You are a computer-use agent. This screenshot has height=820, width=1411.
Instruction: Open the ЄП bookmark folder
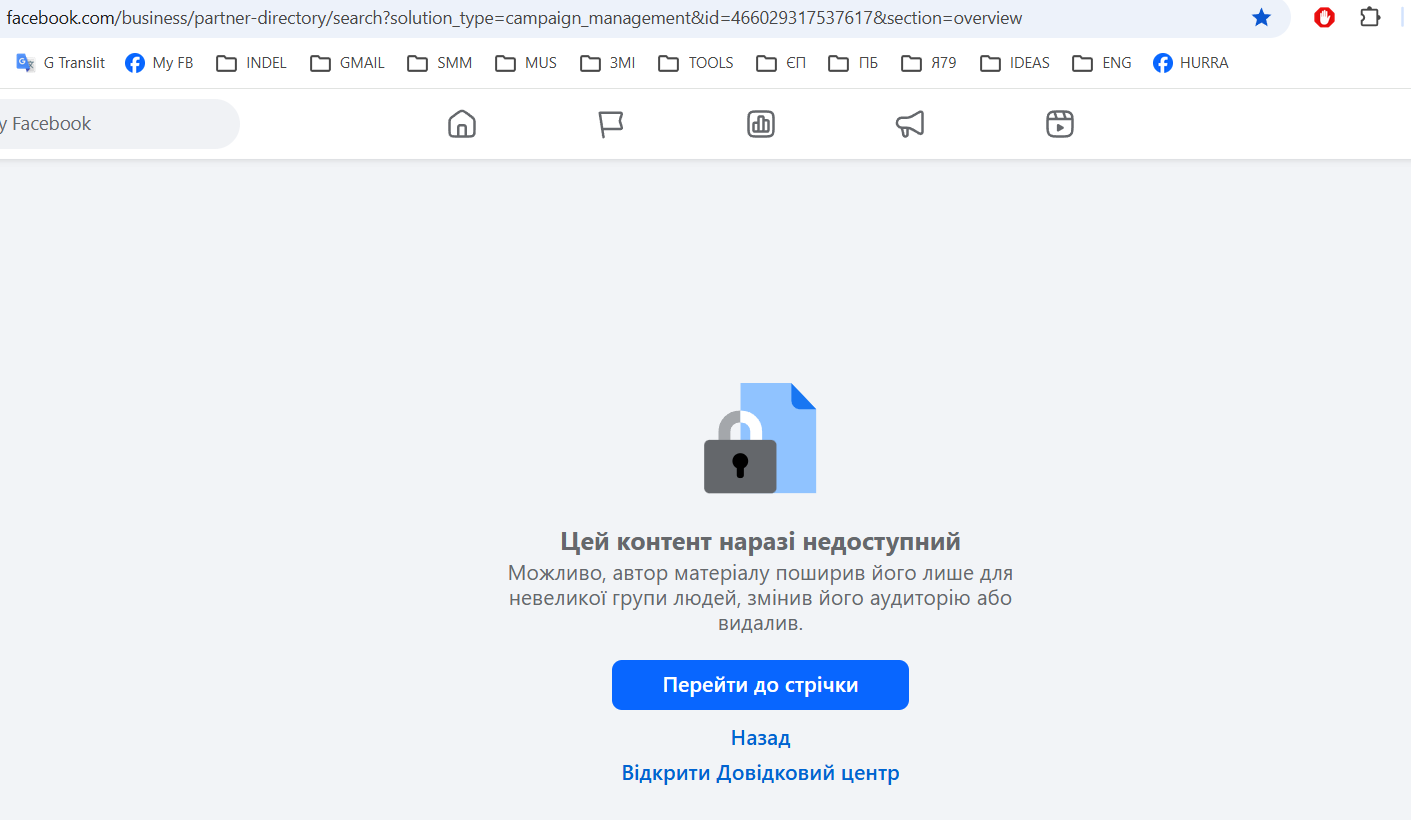pyautogui.click(x=781, y=63)
